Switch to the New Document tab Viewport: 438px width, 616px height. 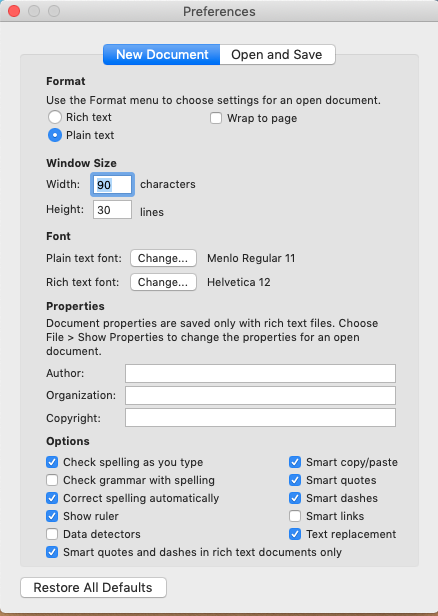(x=161, y=55)
